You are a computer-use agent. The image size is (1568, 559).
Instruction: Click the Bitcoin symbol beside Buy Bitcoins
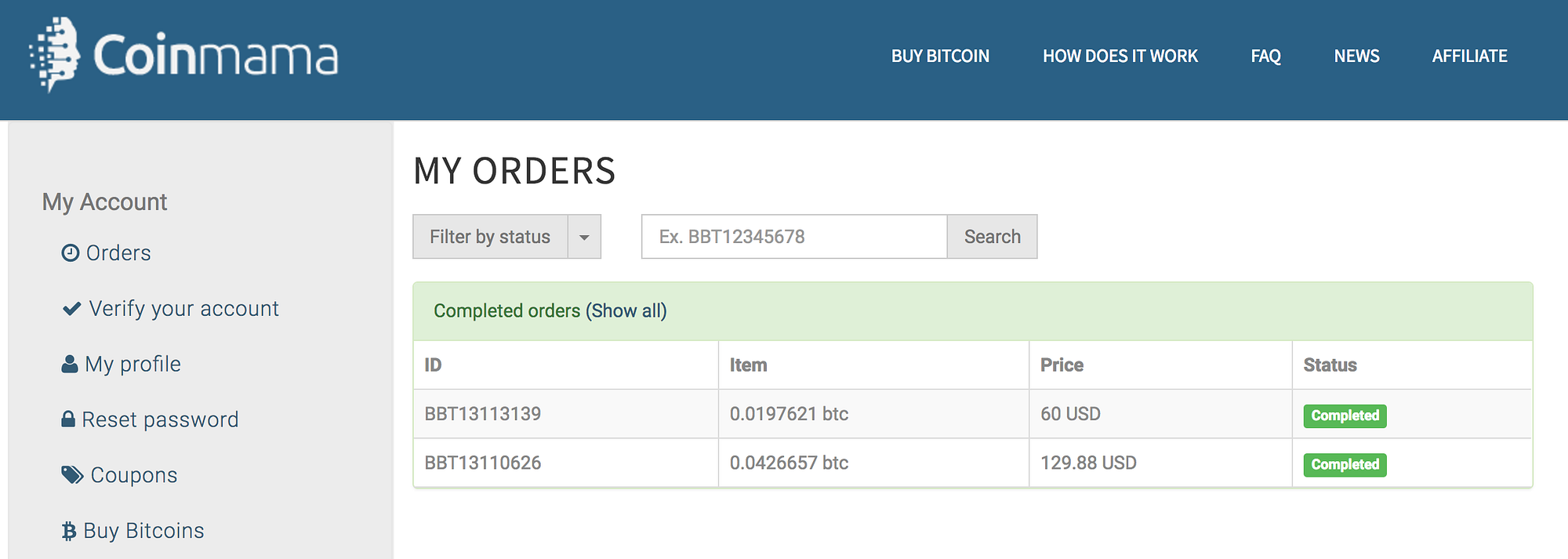click(x=69, y=532)
